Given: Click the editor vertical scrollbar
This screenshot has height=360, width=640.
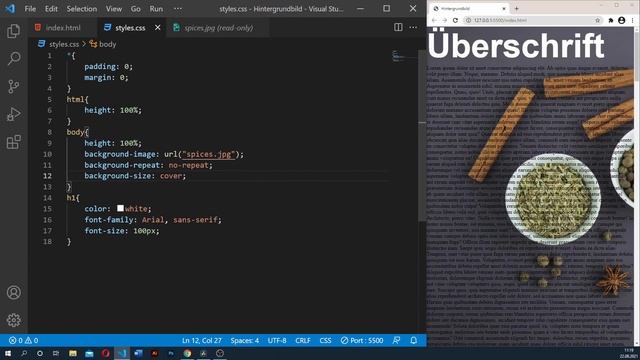Looking at the screenshot, I should coord(422,135).
